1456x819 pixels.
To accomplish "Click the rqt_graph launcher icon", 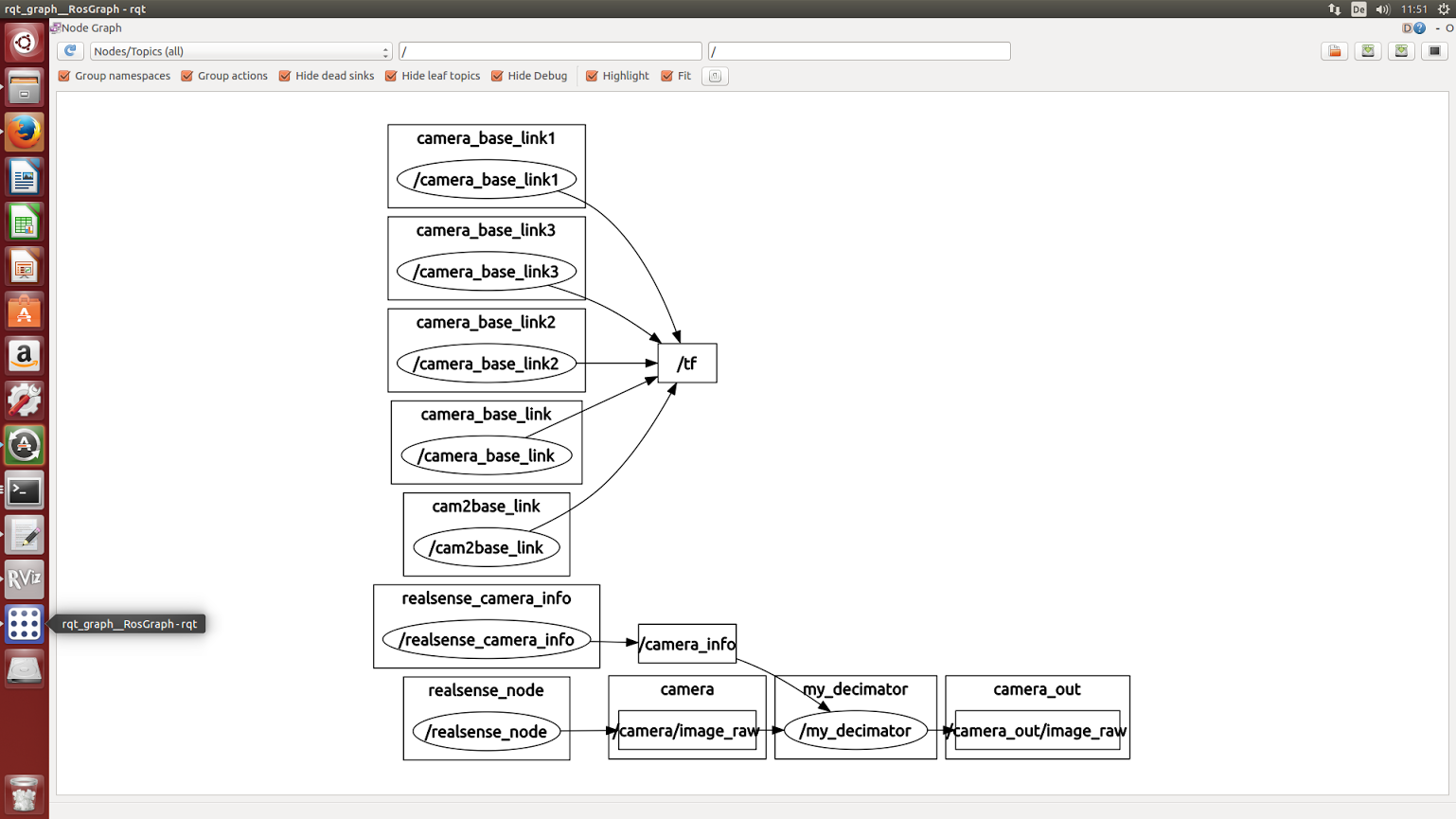I will (x=25, y=624).
